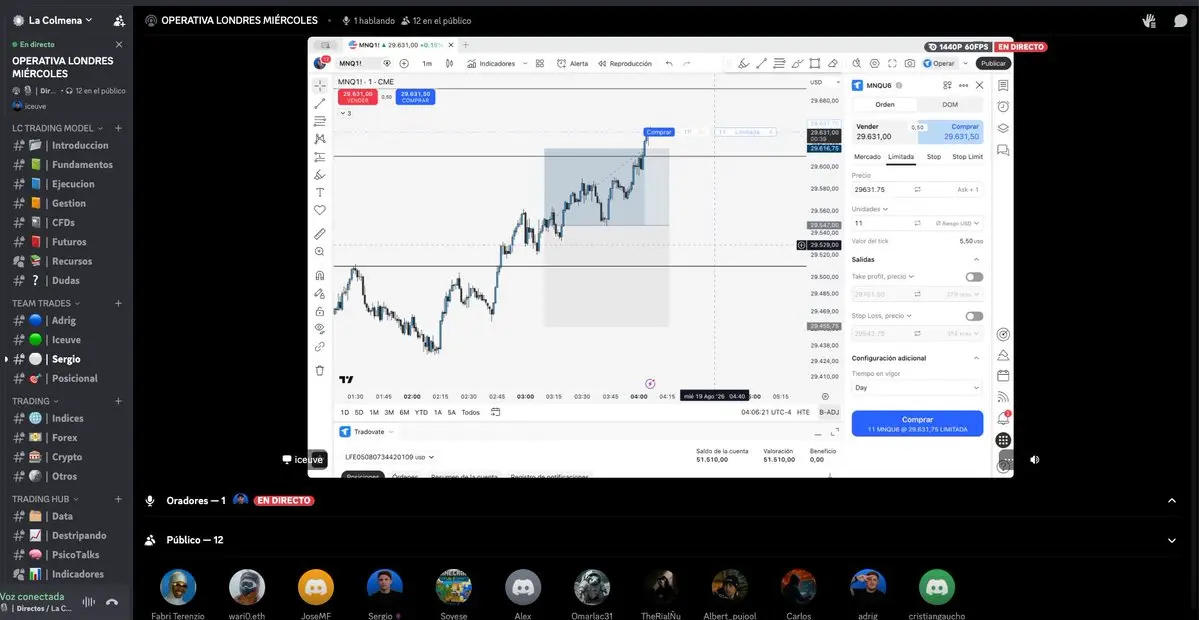Invite people to La Colmena server icon

(x=119, y=21)
